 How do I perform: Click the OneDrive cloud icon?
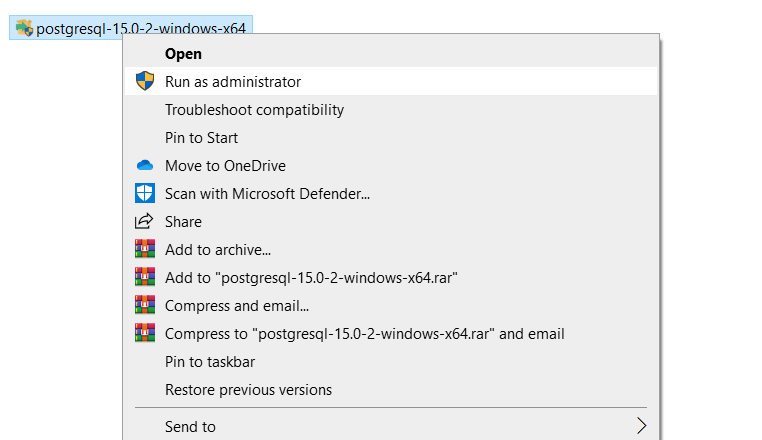tap(145, 166)
